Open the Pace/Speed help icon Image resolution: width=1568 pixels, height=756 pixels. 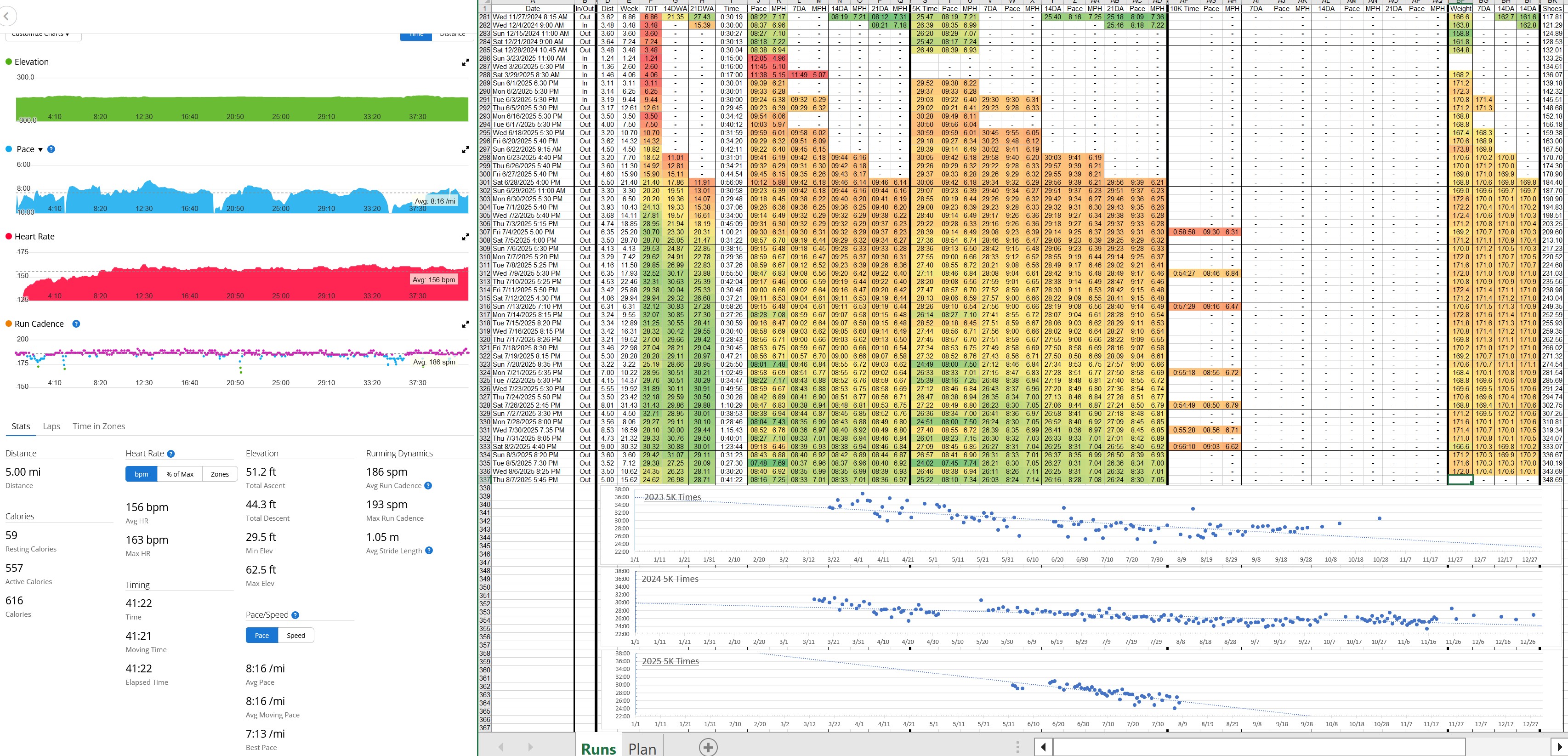pos(295,615)
